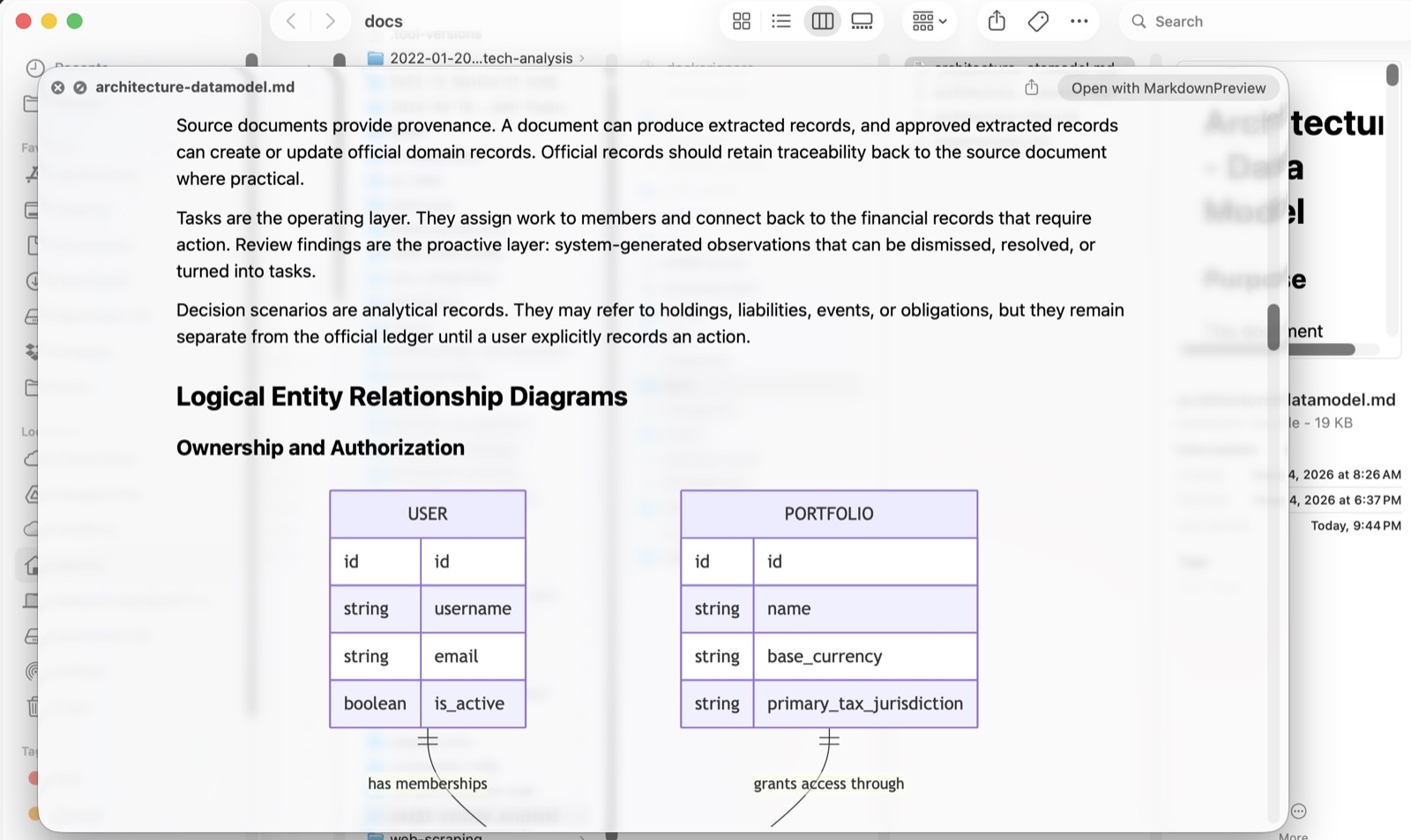Viewport: 1411px width, 840px height.
Task: Click the primary_tax_jurisdiction field cell
Action: click(865, 703)
